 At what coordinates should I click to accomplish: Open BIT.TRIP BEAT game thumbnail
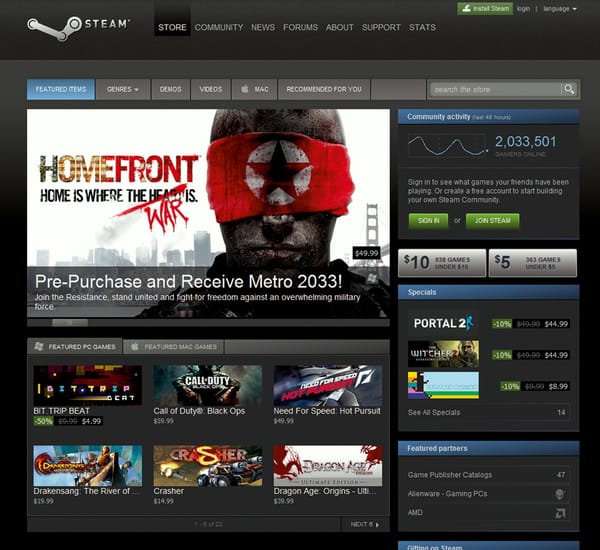coord(88,385)
